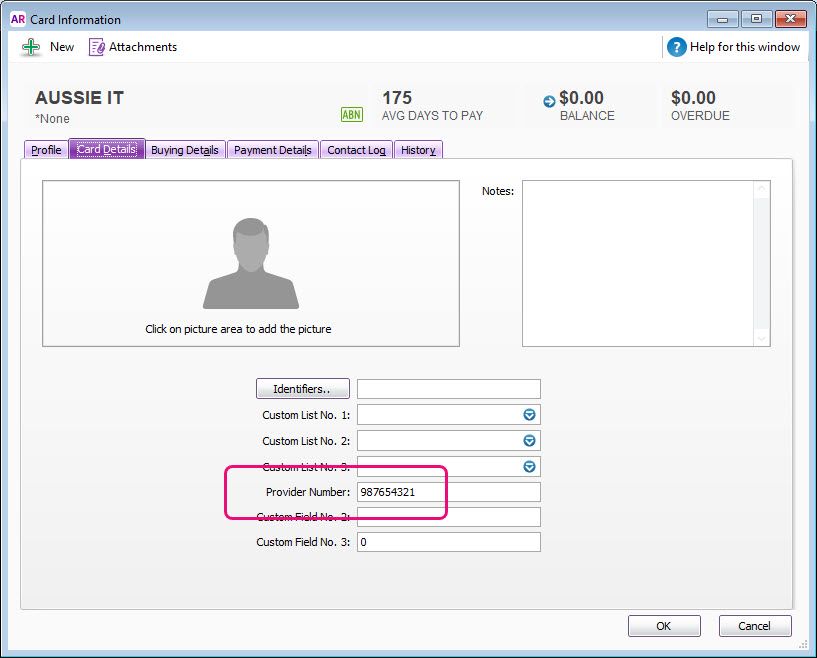The height and width of the screenshot is (658, 817).
Task: Open Help for this window
Action: click(x=734, y=47)
